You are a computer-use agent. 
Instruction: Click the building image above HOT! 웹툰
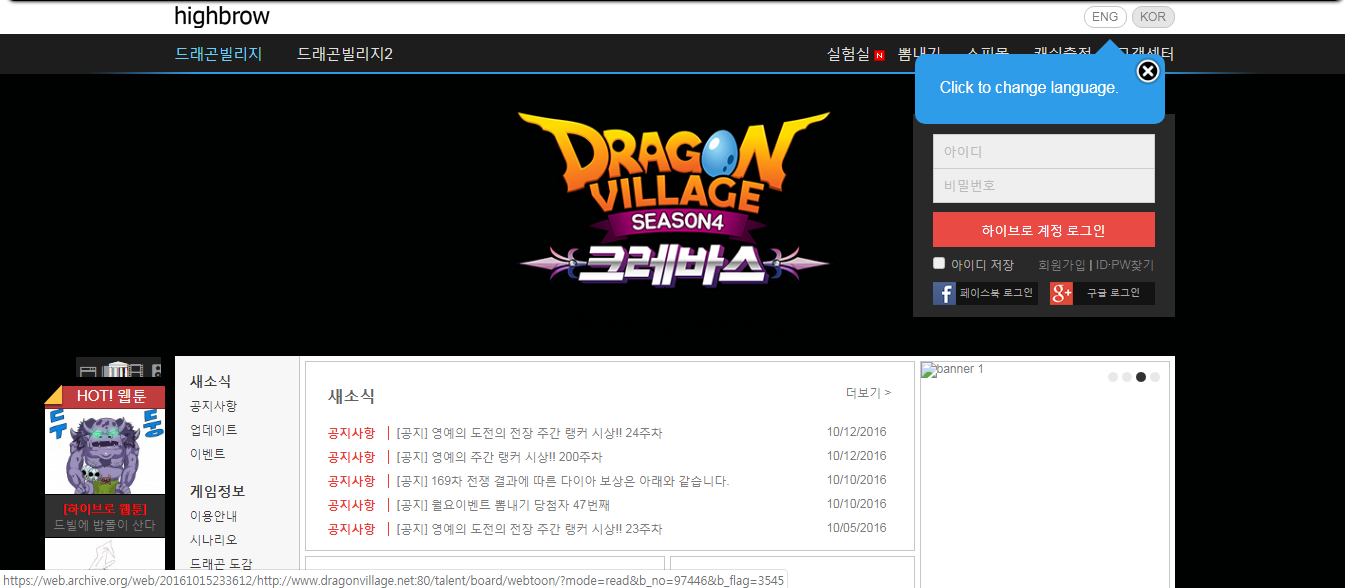(118, 368)
